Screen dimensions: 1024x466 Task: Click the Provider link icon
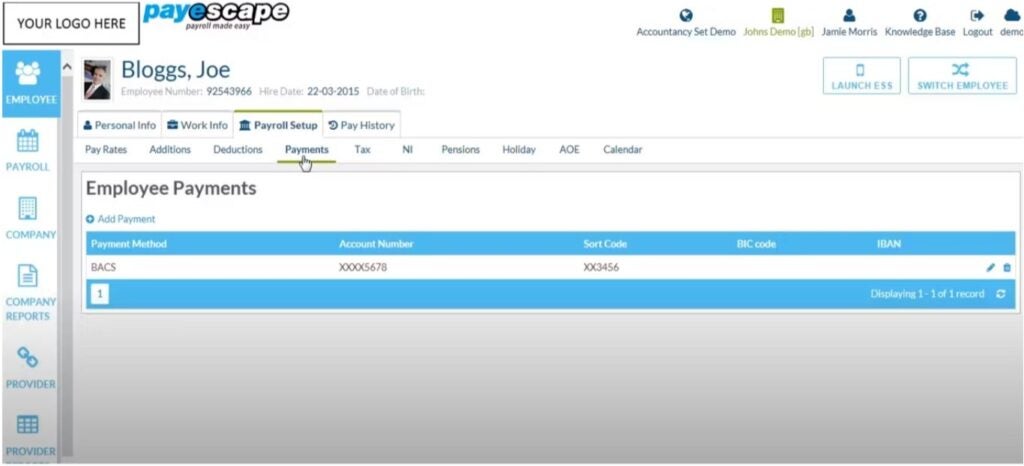(28, 358)
